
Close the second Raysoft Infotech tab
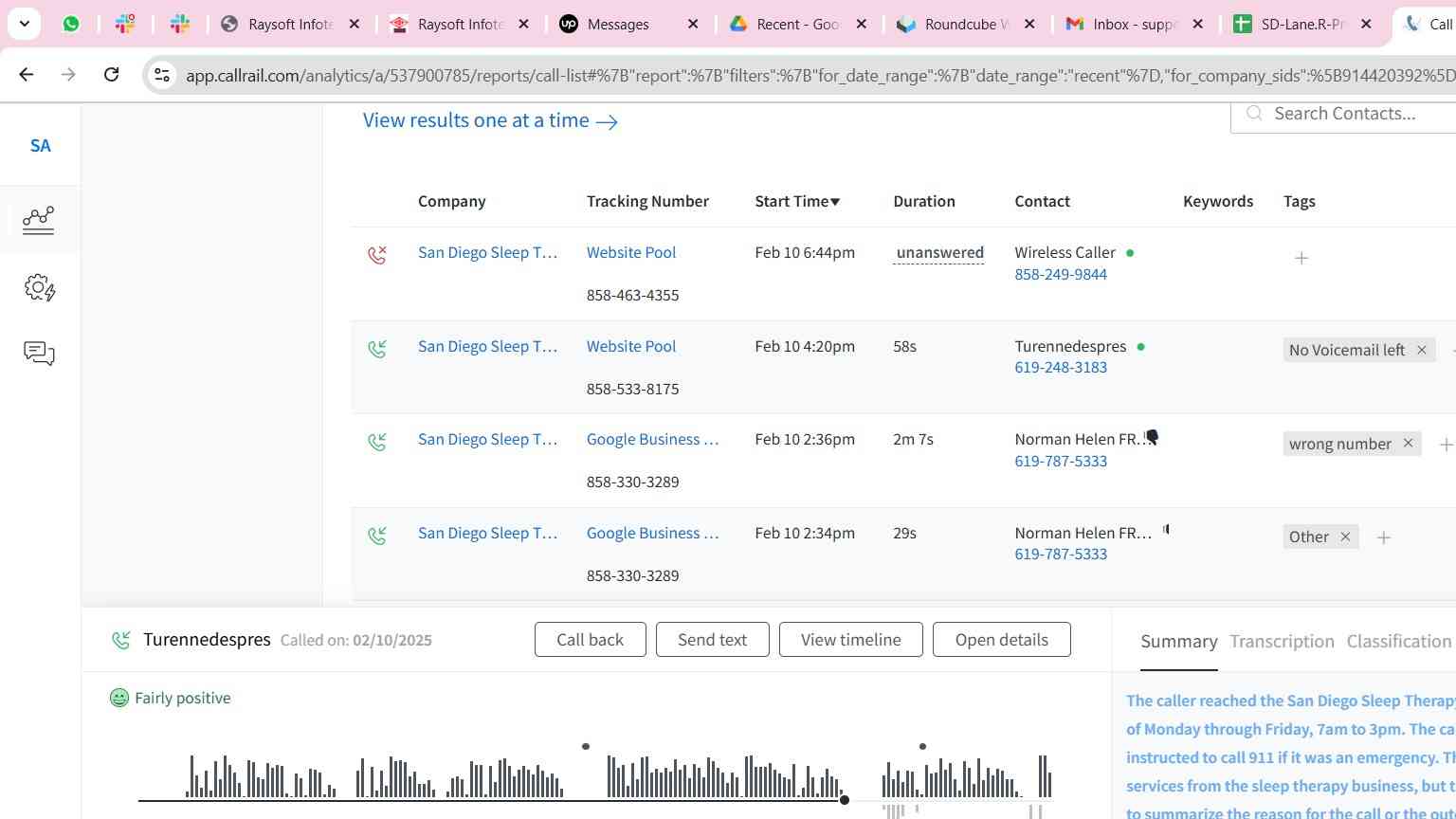pos(523,24)
